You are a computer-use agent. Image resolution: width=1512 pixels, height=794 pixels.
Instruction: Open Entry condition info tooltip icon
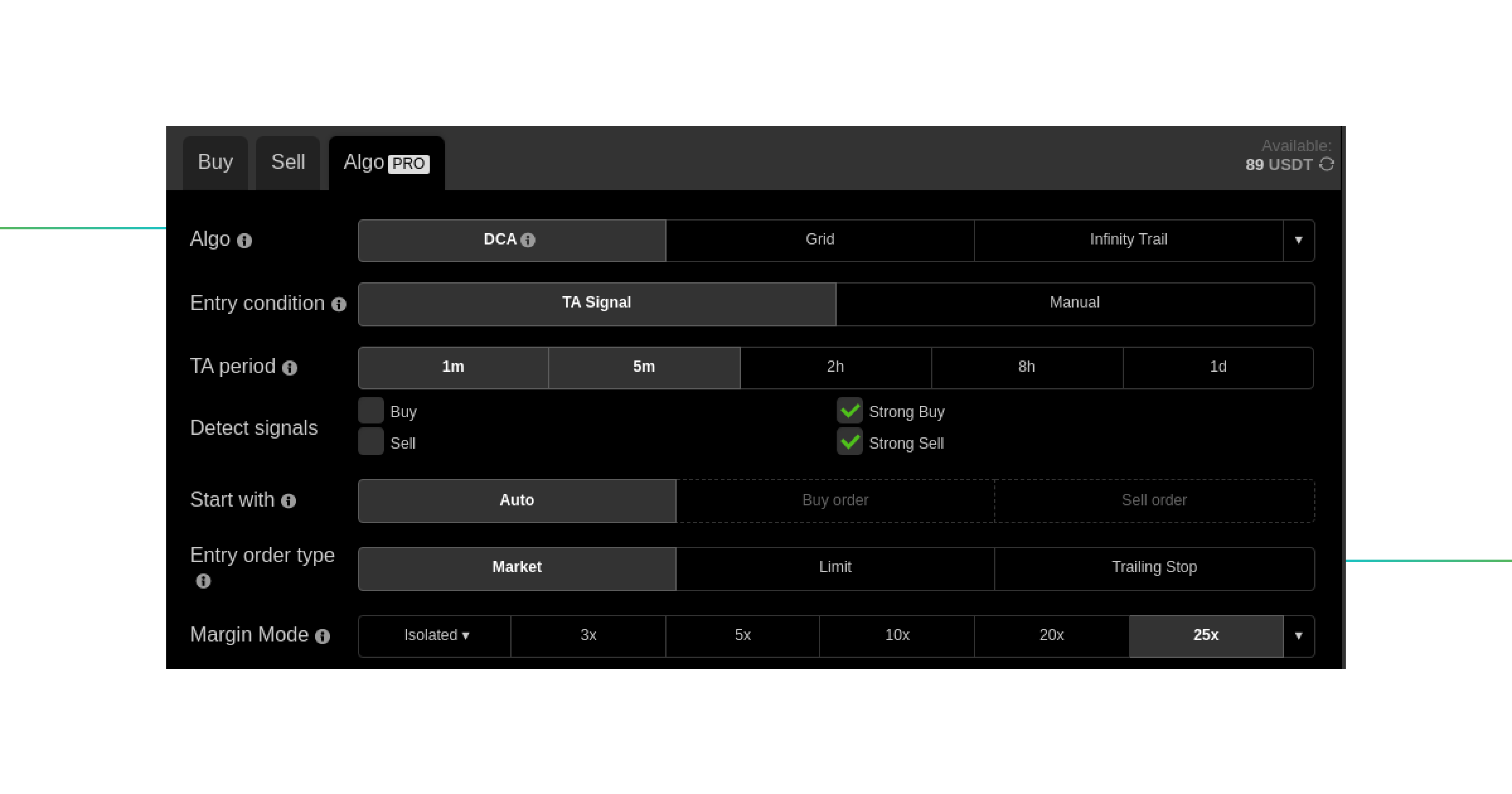[x=339, y=304]
